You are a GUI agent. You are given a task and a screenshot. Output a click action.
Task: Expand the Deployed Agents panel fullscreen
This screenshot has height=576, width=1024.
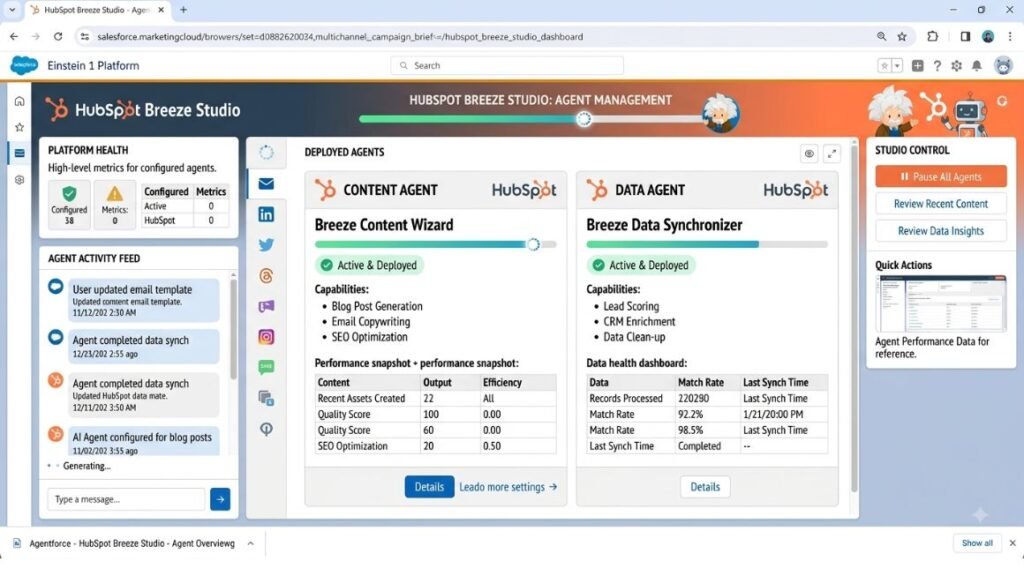[x=831, y=154]
